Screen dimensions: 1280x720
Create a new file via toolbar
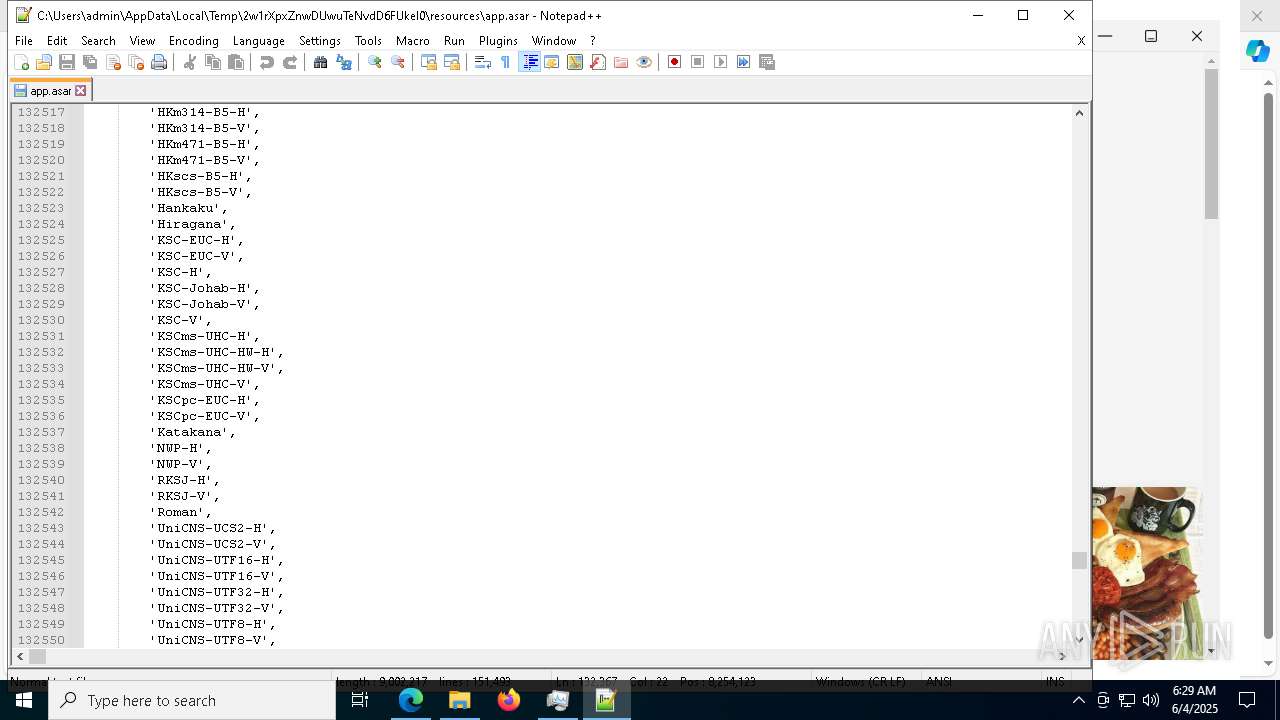point(21,62)
